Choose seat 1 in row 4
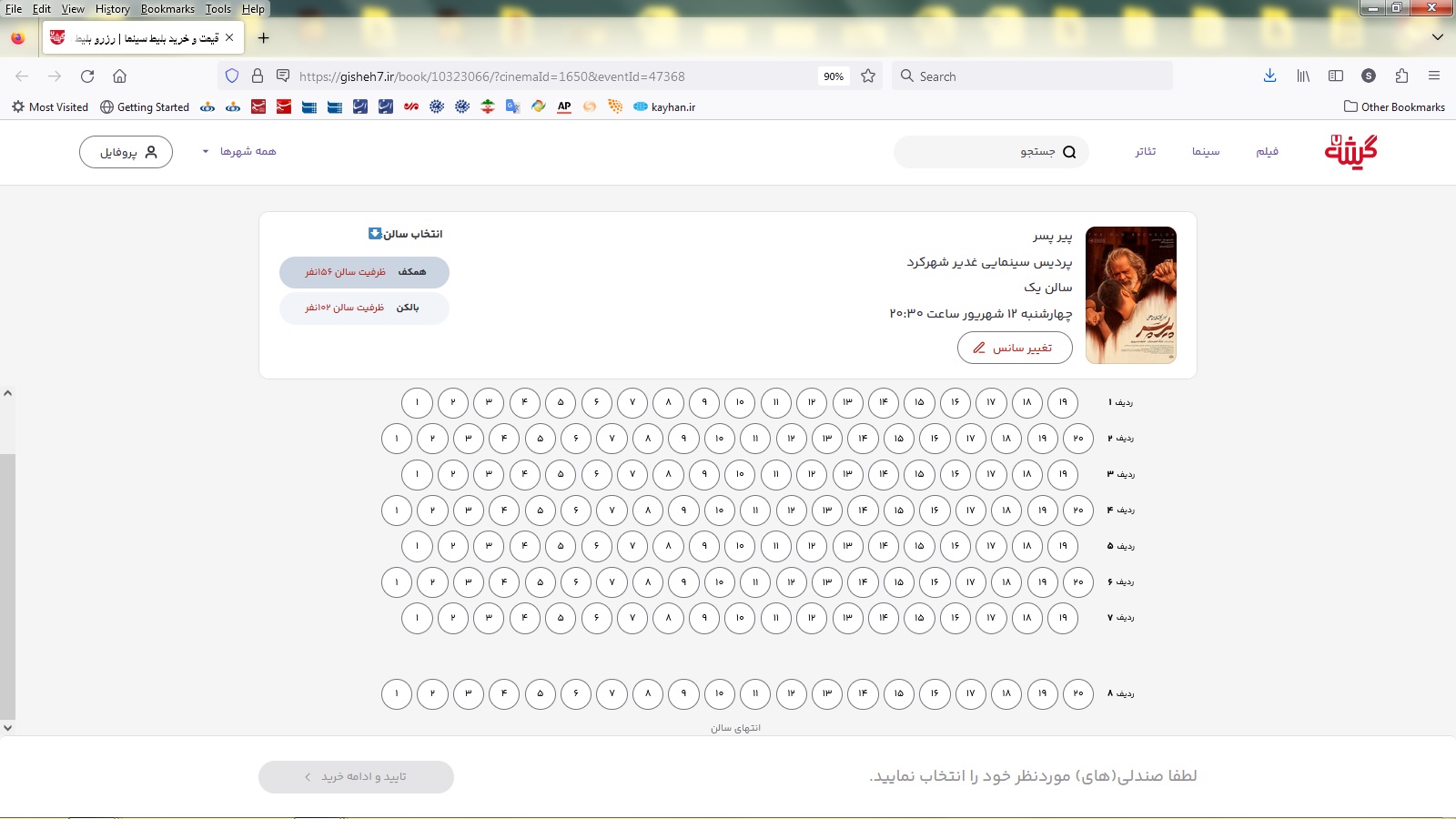Image resolution: width=1456 pixels, height=819 pixels. click(397, 511)
